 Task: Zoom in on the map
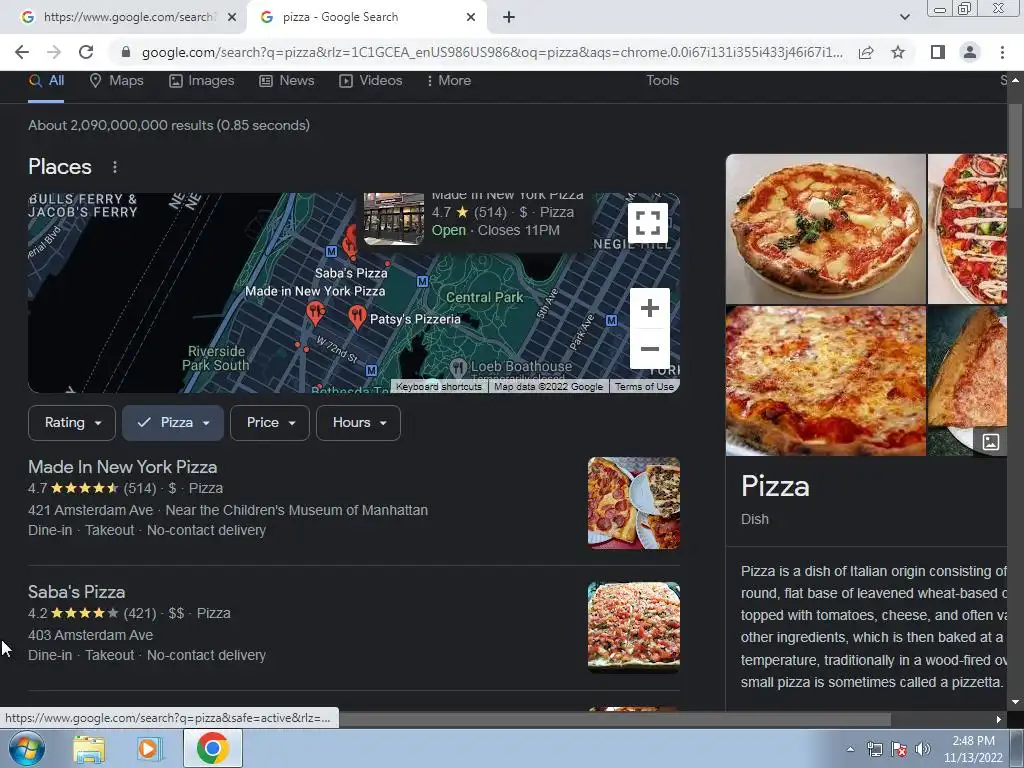click(x=649, y=308)
